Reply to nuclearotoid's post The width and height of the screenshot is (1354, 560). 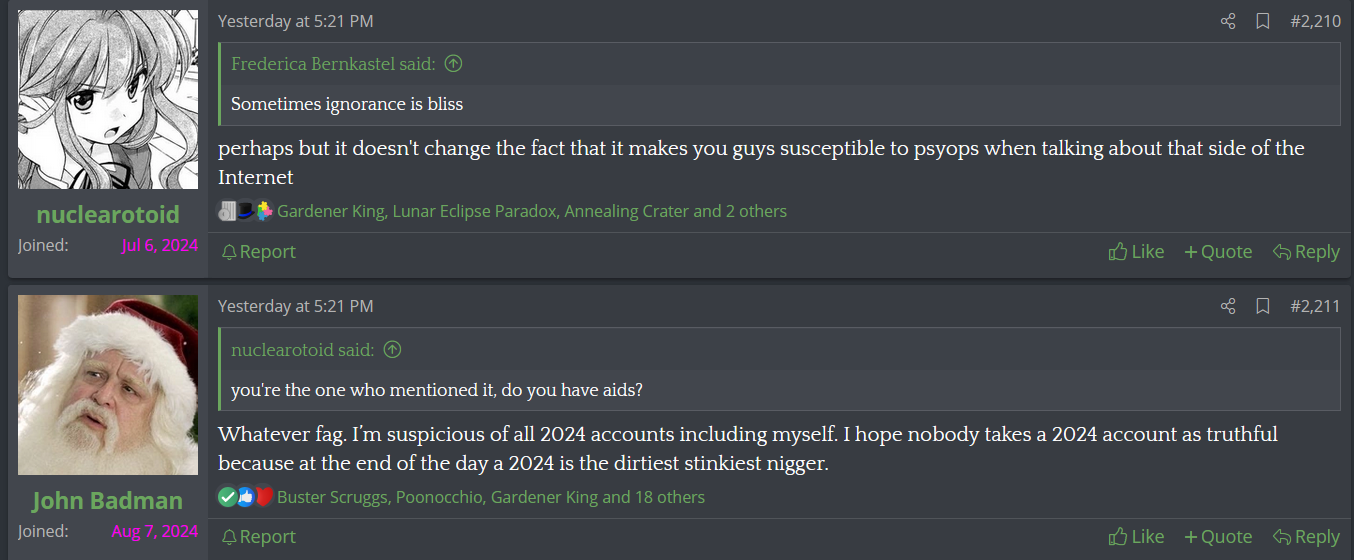[x=1306, y=252]
